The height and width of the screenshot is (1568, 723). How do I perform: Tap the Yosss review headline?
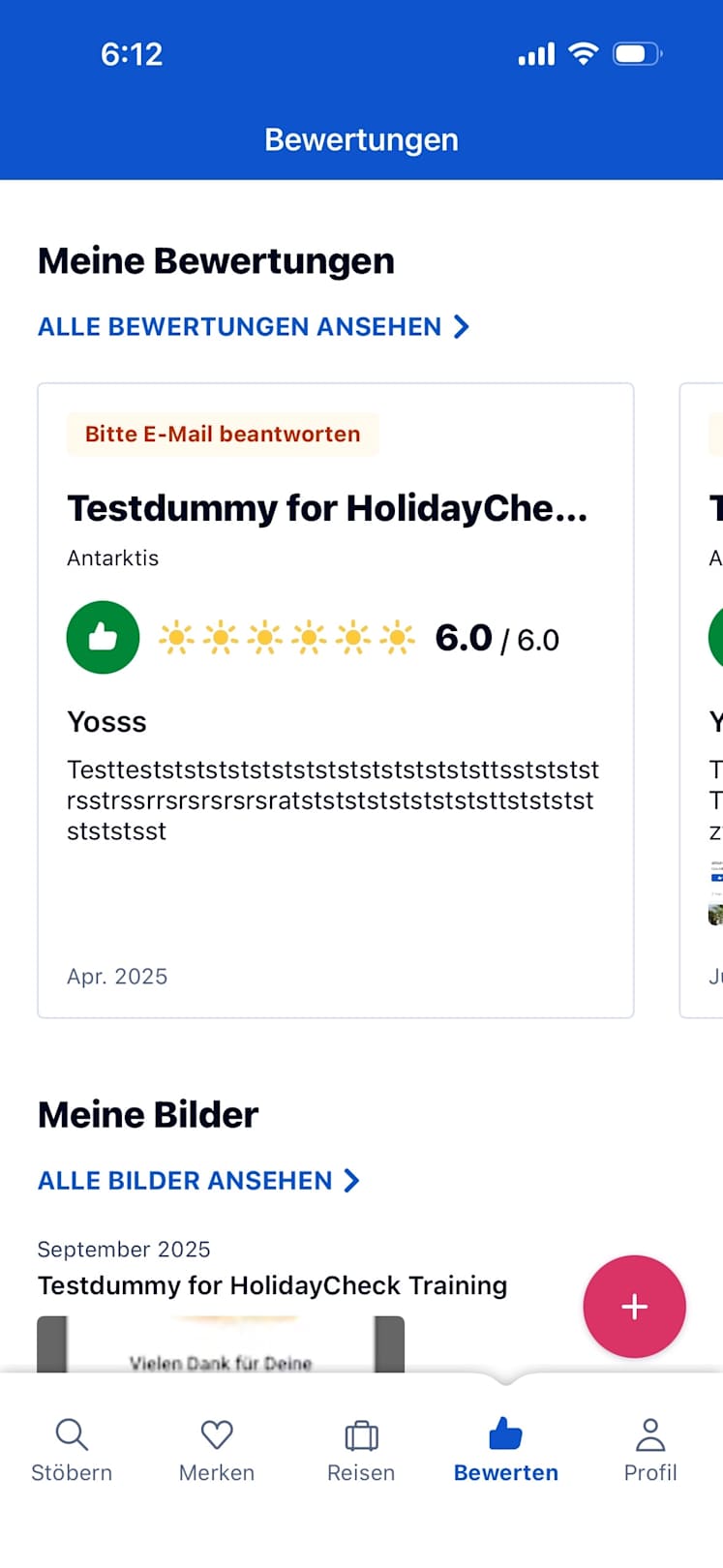point(106,722)
